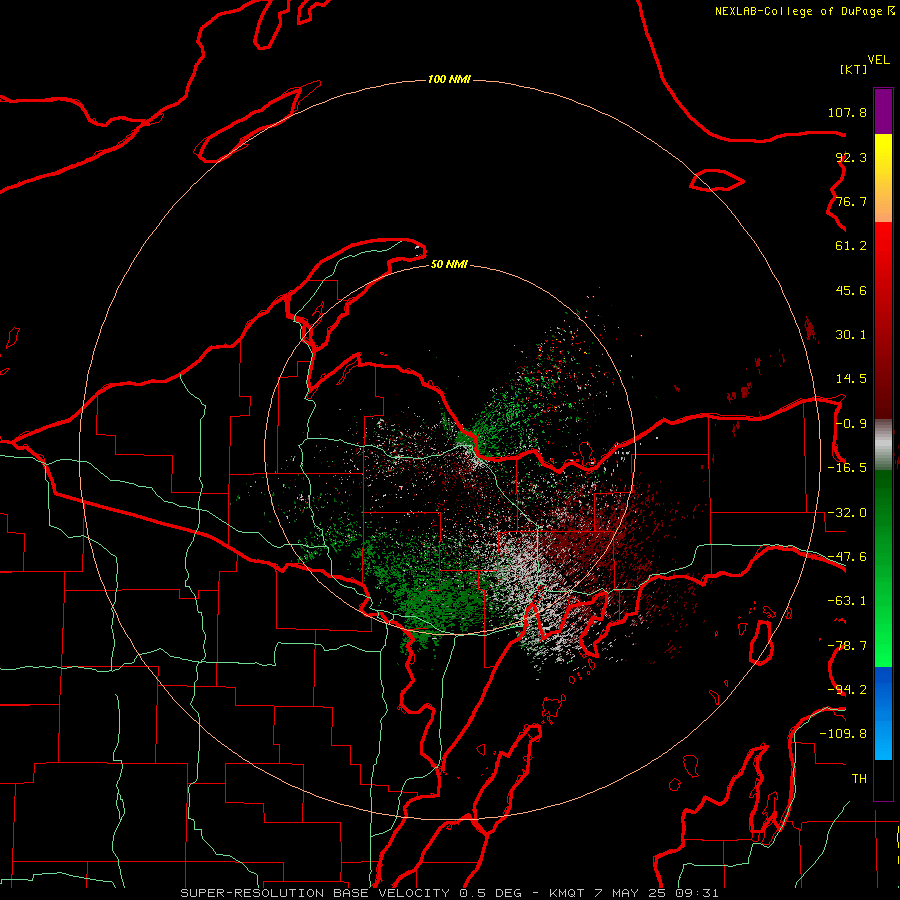900x900 pixels.
Task: Select the 45.6 velocity scale value
Action: pos(851,290)
